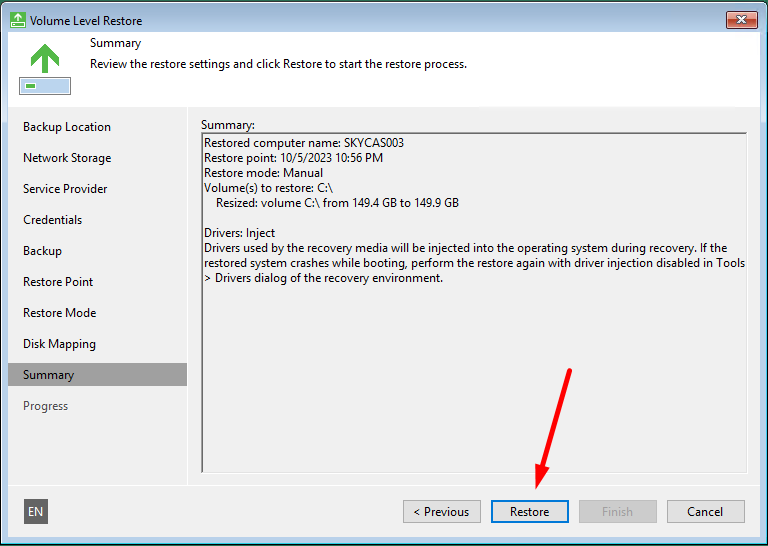Click the 'Volume(s) to restore: C:\' line
The image size is (768, 546).
(268, 188)
